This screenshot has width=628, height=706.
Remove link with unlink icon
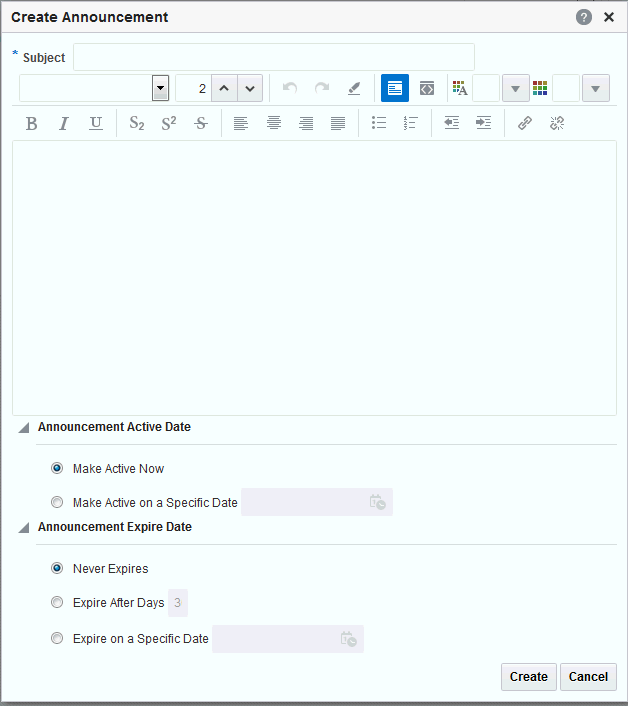tap(557, 123)
